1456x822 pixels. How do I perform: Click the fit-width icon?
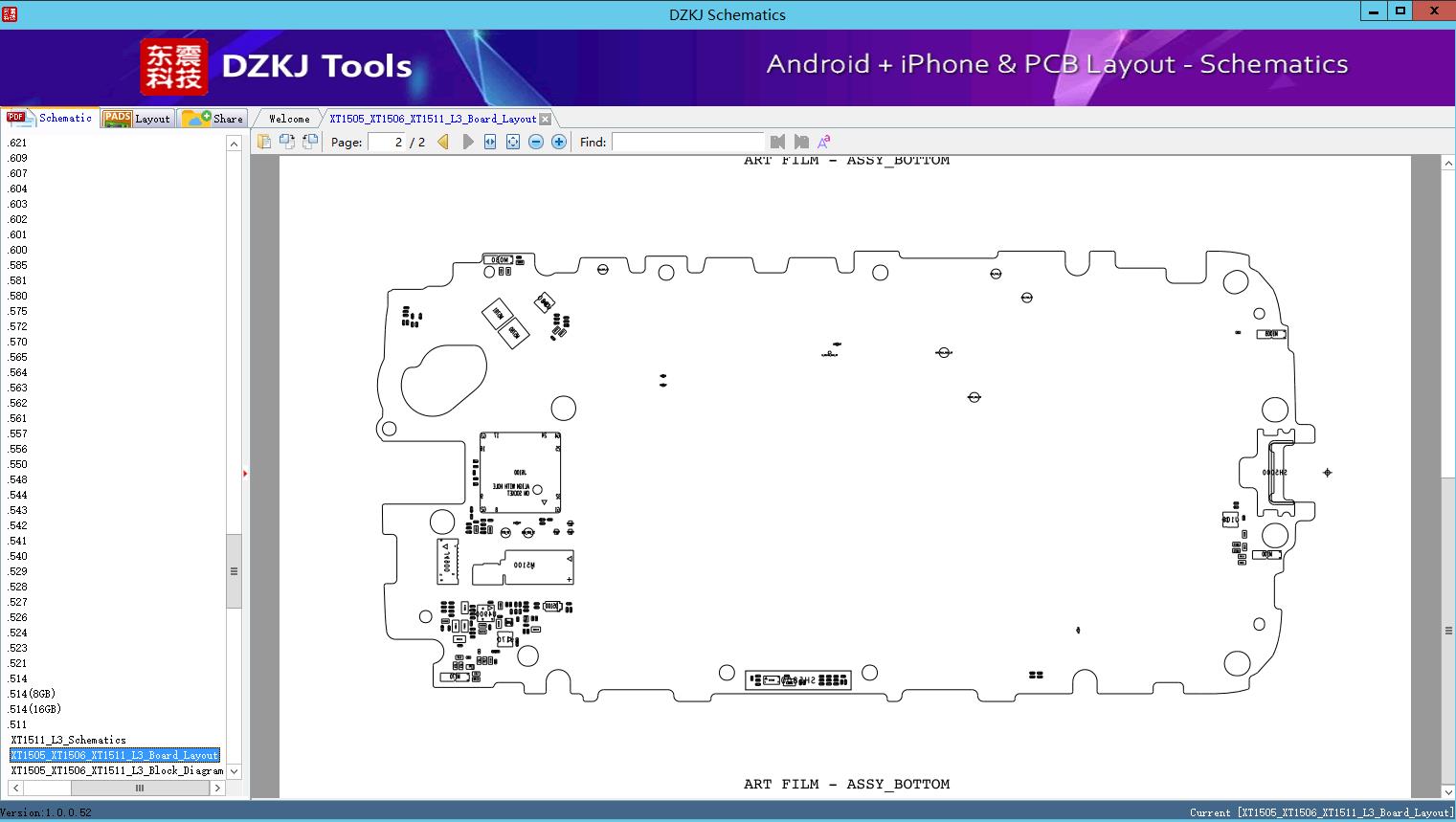pos(490,142)
